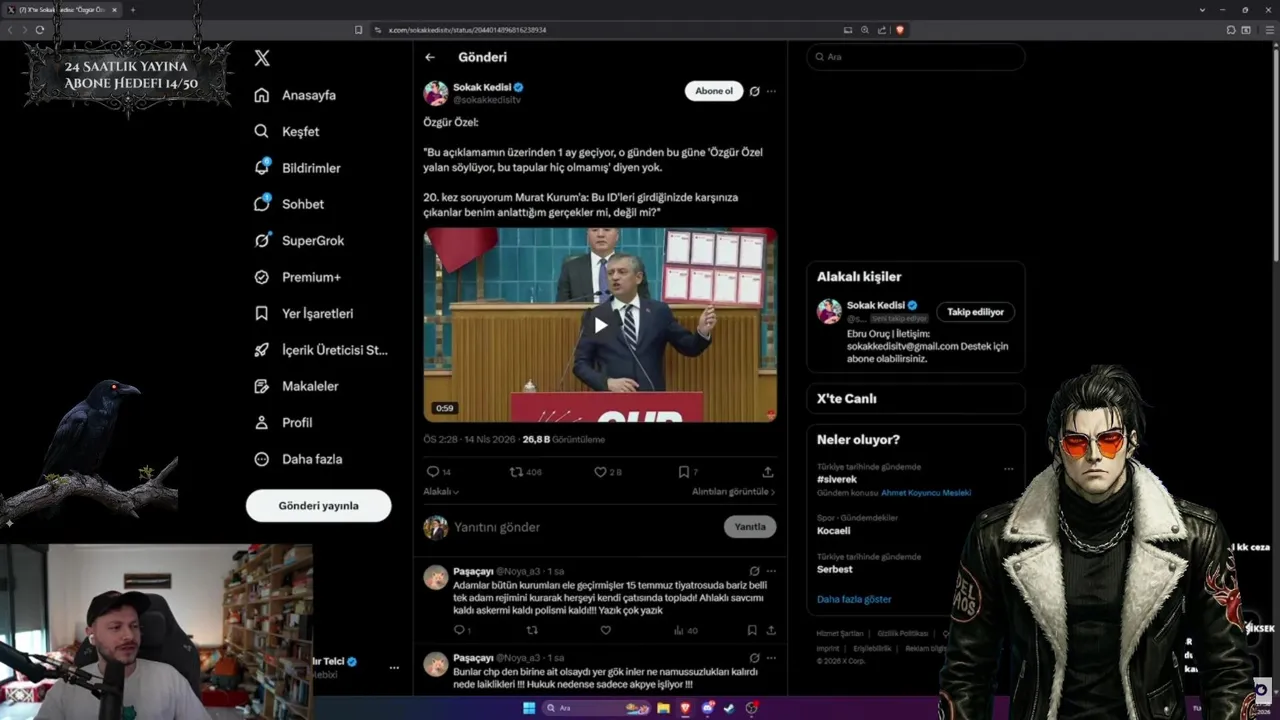Click view count 40 on Paşaçayı comment
Screen dimensions: 1280x720
[x=686, y=630]
